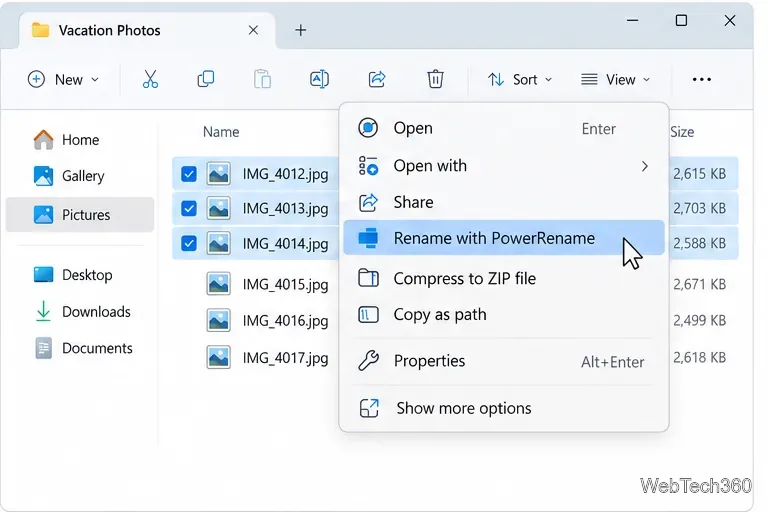768x512 pixels.
Task: Click the Size column header
Action: (682, 132)
